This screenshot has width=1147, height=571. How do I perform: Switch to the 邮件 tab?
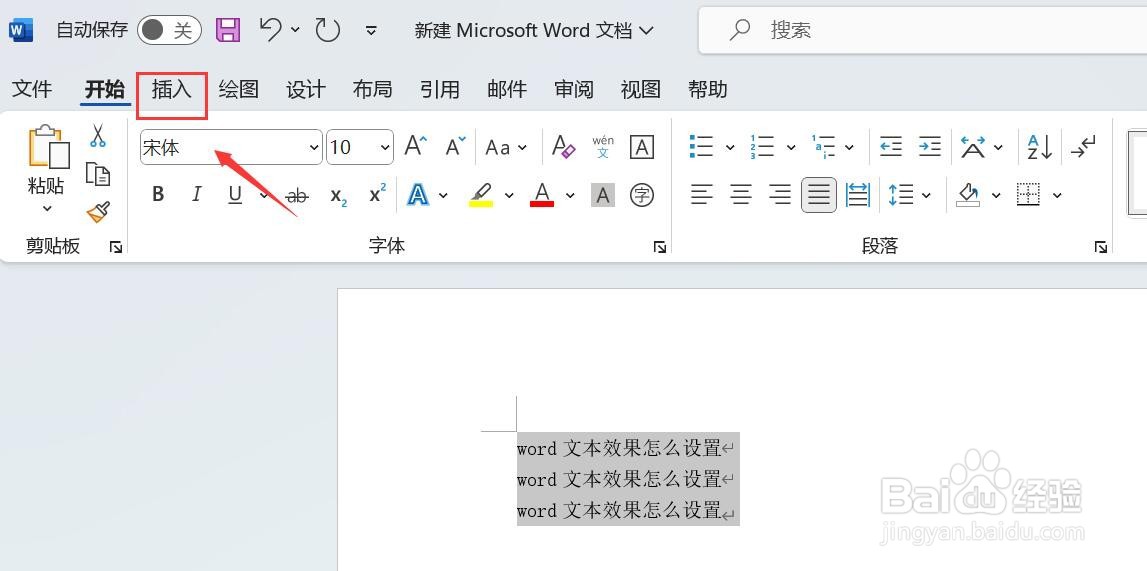click(x=507, y=89)
